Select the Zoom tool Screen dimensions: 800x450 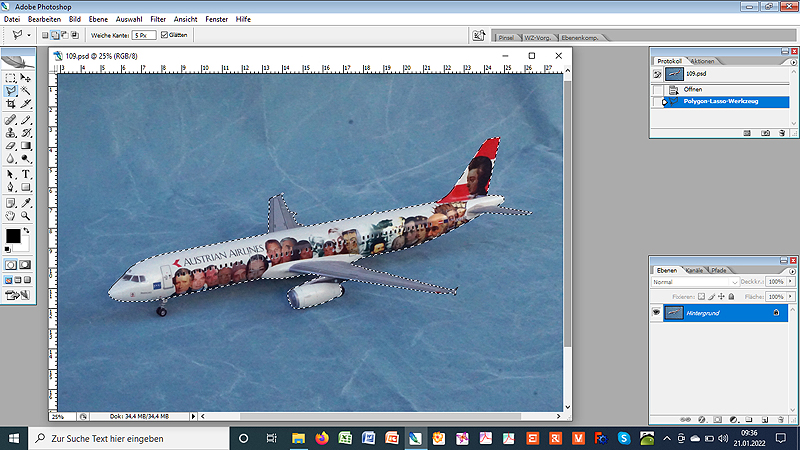tap(26, 216)
